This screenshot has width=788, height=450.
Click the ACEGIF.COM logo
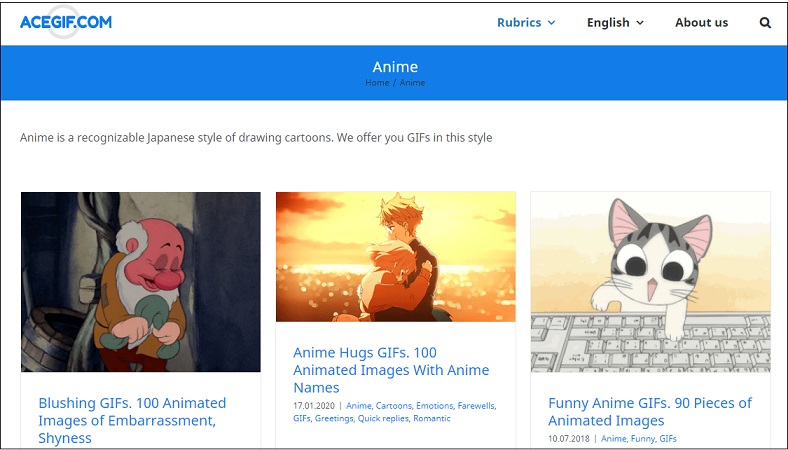(66, 22)
